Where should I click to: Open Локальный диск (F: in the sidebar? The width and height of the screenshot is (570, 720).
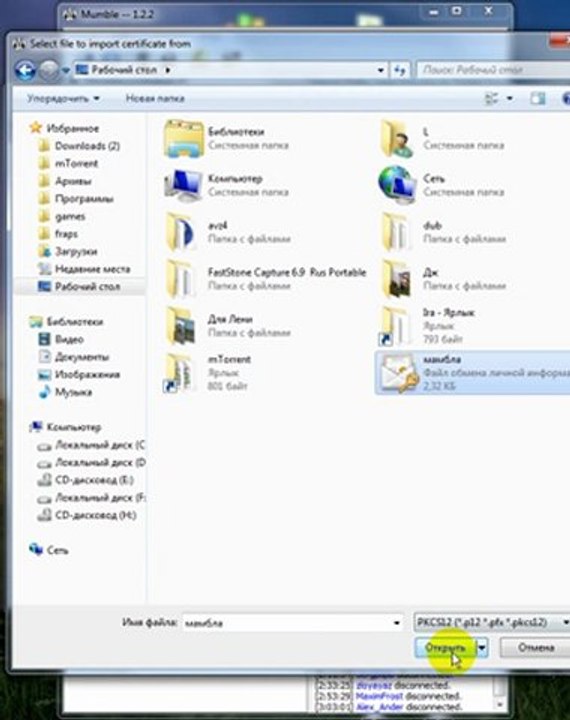coord(91,498)
